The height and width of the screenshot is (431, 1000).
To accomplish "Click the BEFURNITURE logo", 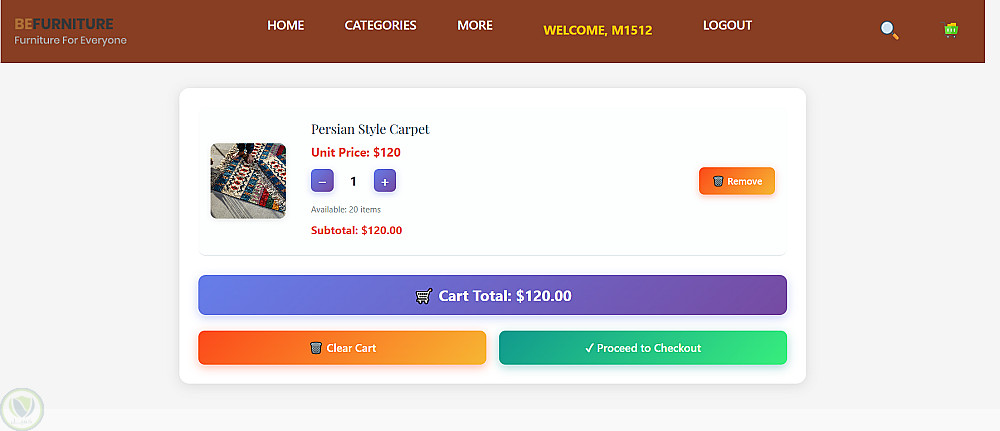I will 64,23.
